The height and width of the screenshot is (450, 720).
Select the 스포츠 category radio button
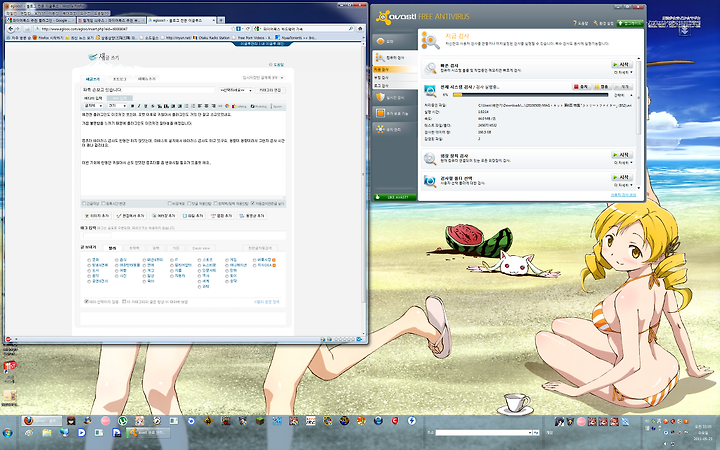(x=199, y=260)
